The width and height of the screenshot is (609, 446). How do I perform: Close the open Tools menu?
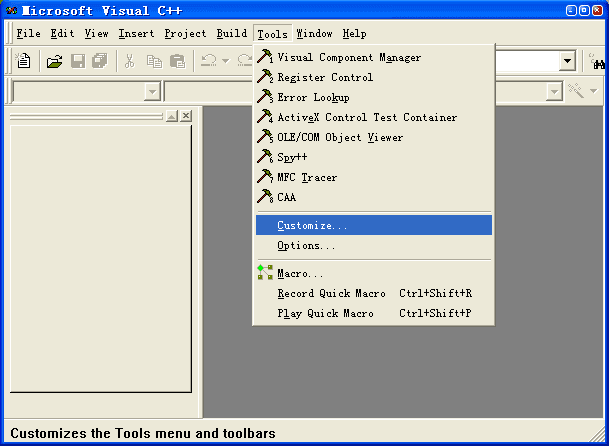pyautogui.click(x=273, y=34)
